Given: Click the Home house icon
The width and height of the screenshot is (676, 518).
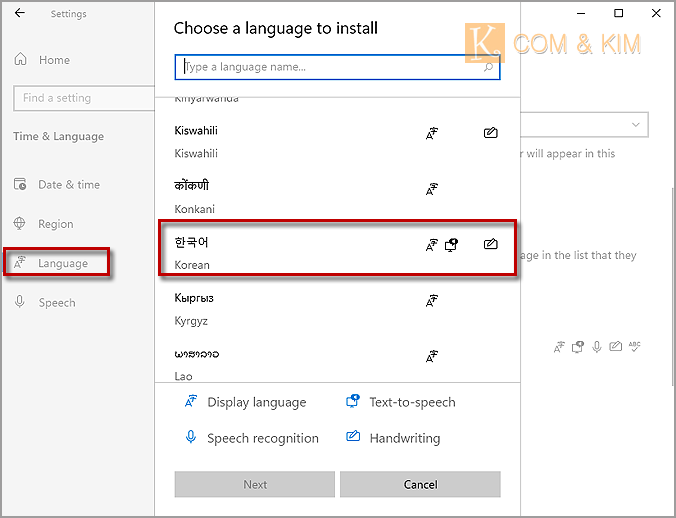Looking at the screenshot, I should pyautogui.click(x=20, y=59).
